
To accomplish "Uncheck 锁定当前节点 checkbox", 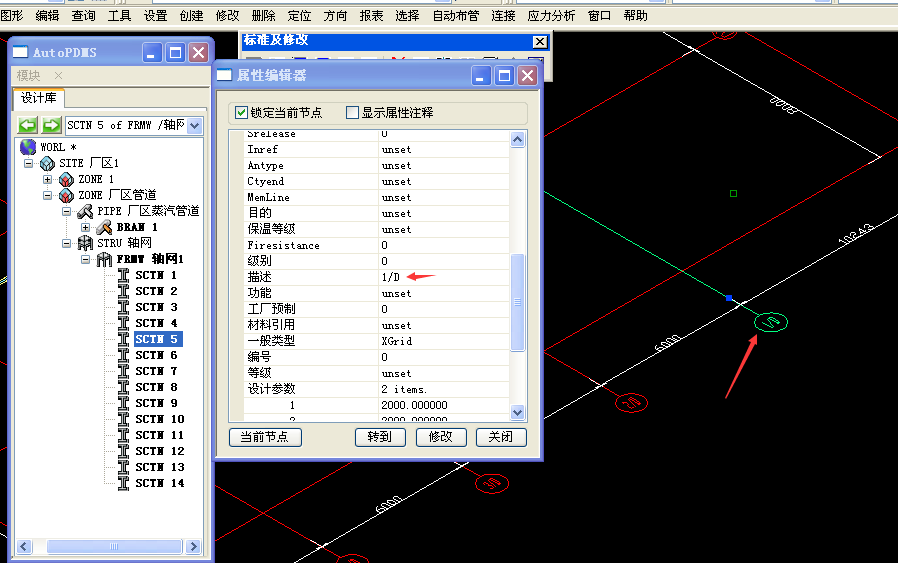I will 240,113.
